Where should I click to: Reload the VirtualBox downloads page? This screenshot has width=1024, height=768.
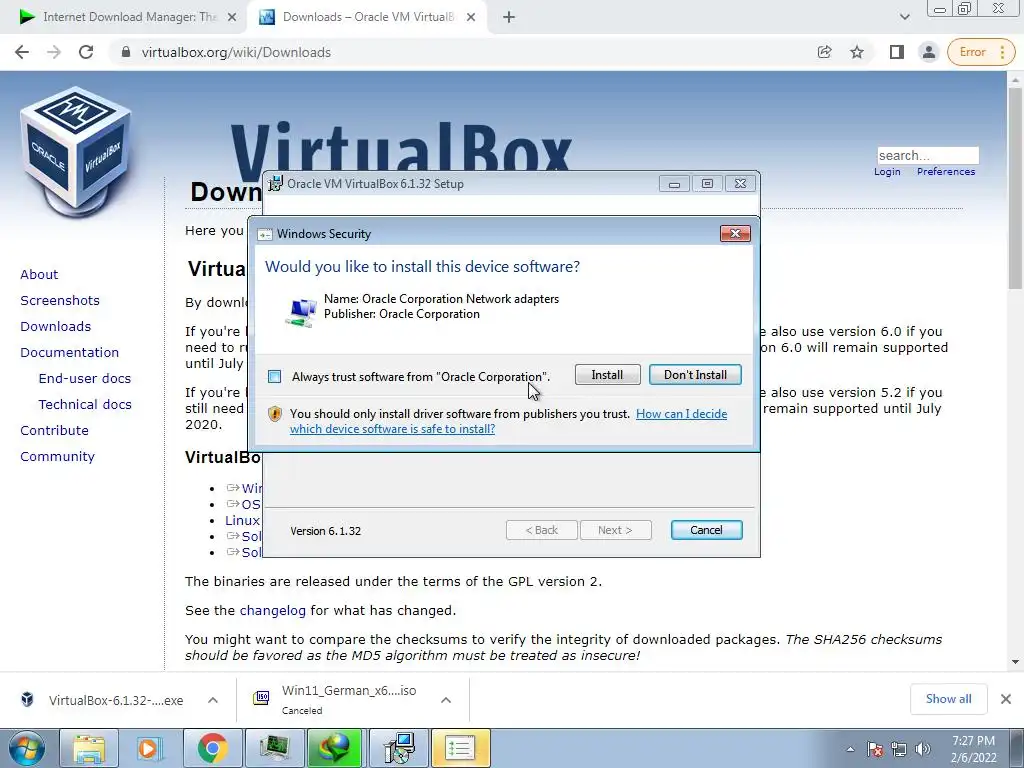(86, 52)
